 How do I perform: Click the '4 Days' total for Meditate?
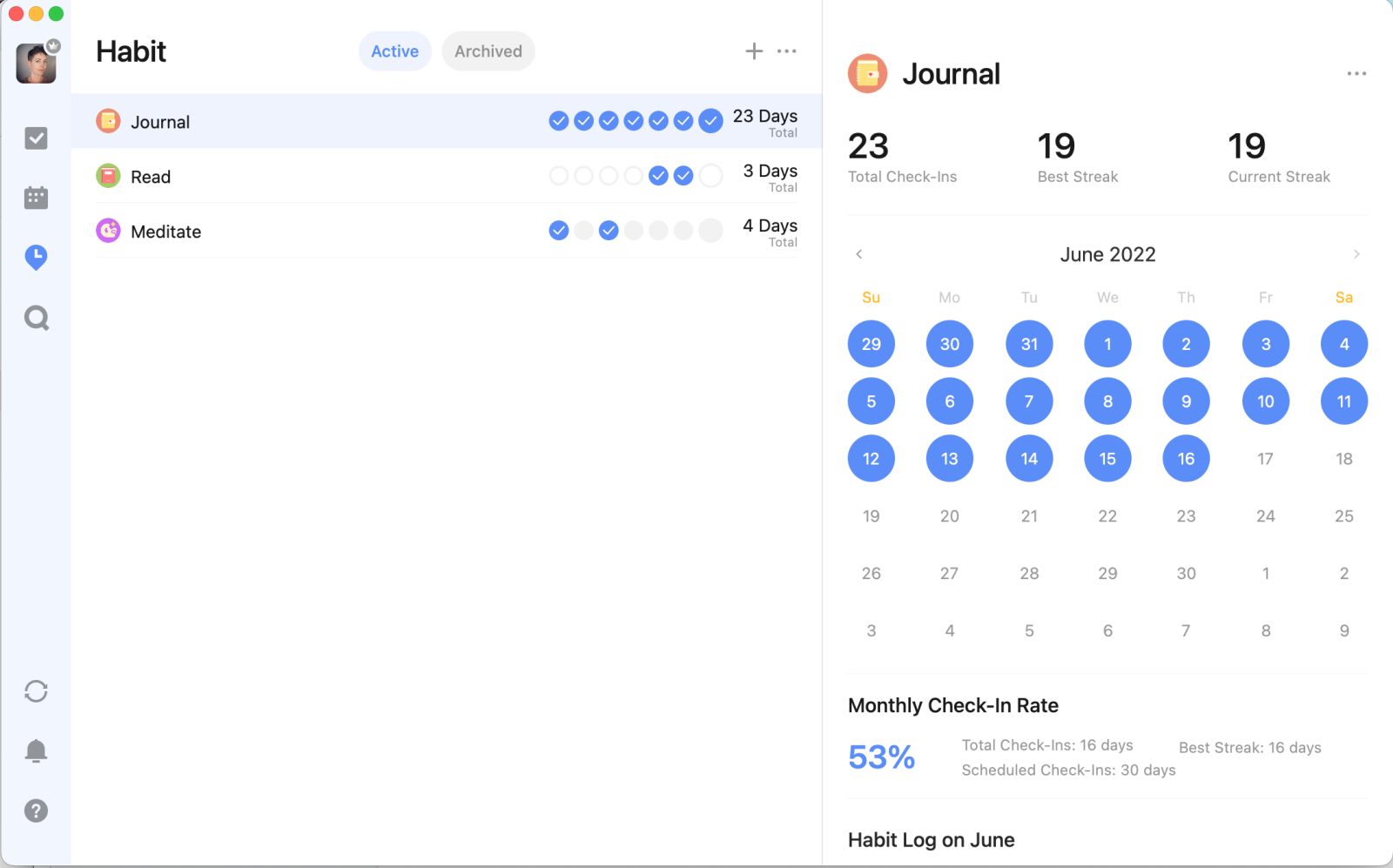[x=770, y=225]
